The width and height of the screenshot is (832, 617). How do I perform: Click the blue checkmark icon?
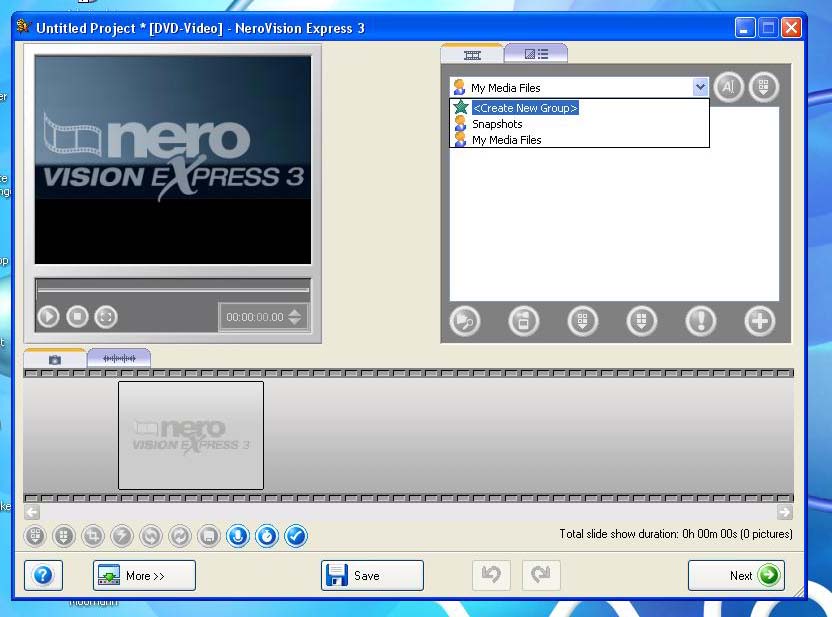tap(296, 536)
